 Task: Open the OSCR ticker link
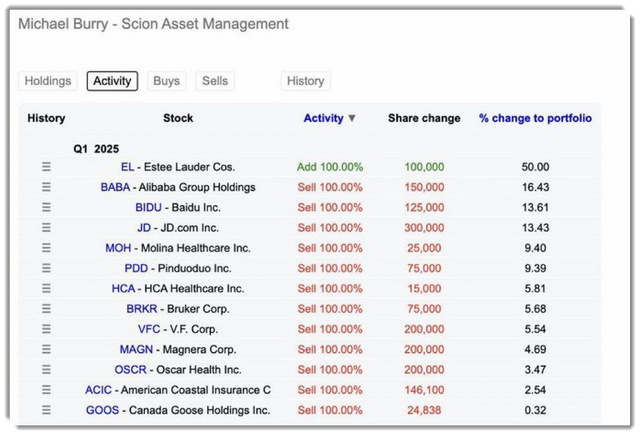pyautogui.click(x=130, y=370)
